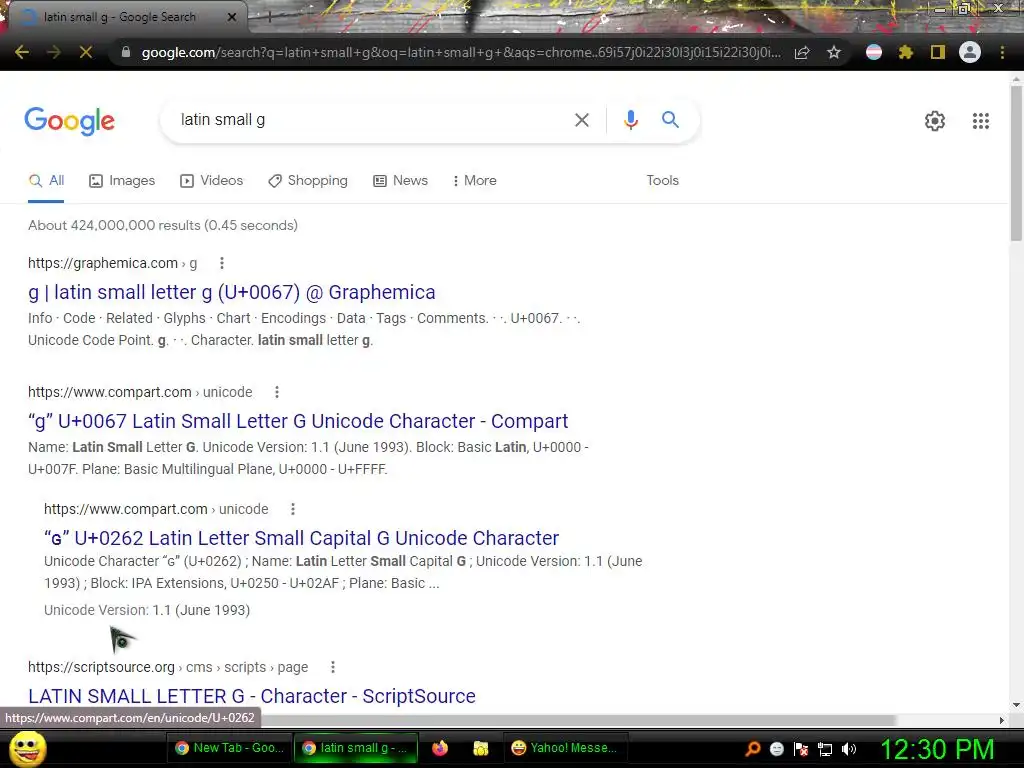Switch to News results

(x=400, y=181)
